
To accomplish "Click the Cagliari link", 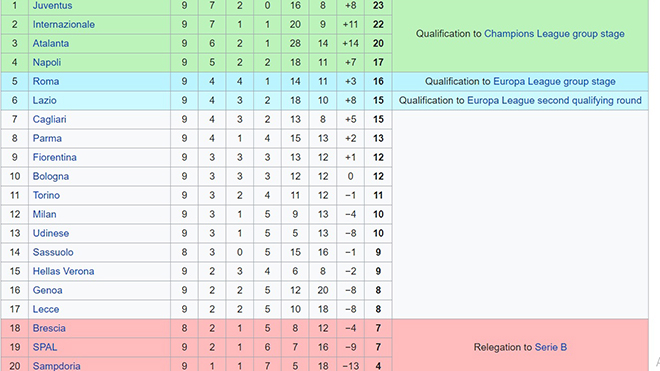I will point(49,119).
